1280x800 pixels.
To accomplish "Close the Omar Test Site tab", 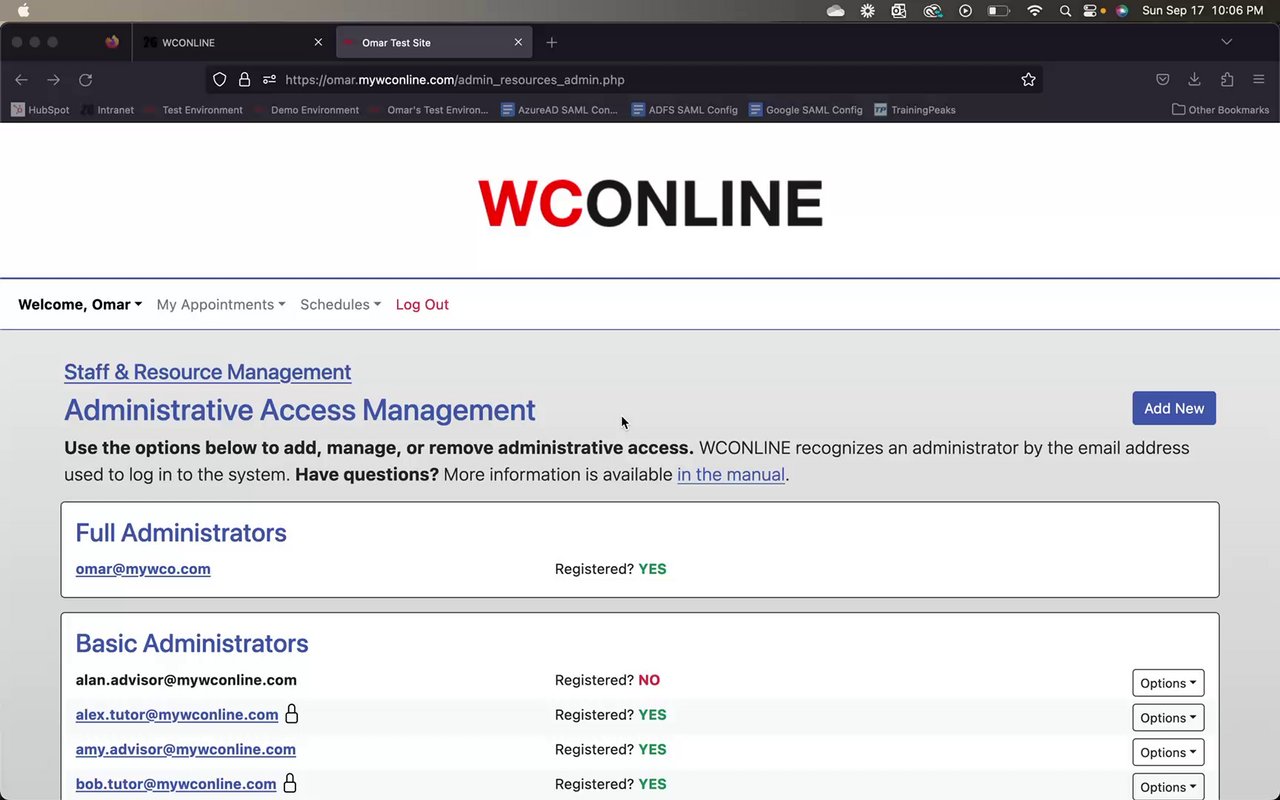I will pyautogui.click(x=518, y=42).
